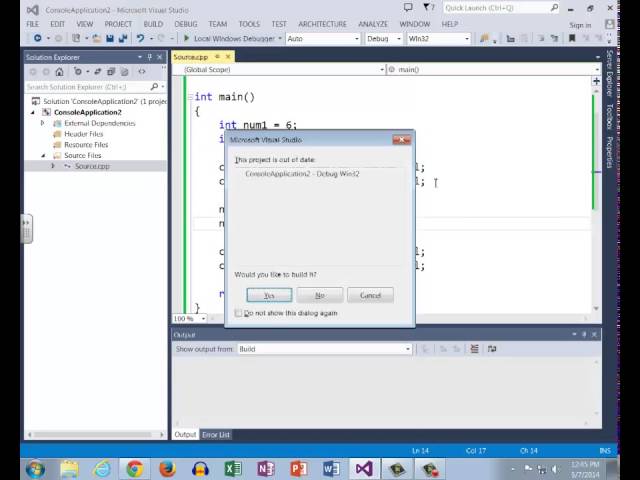Open the TOOLS menu
640x480 pixels.
[249, 24]
